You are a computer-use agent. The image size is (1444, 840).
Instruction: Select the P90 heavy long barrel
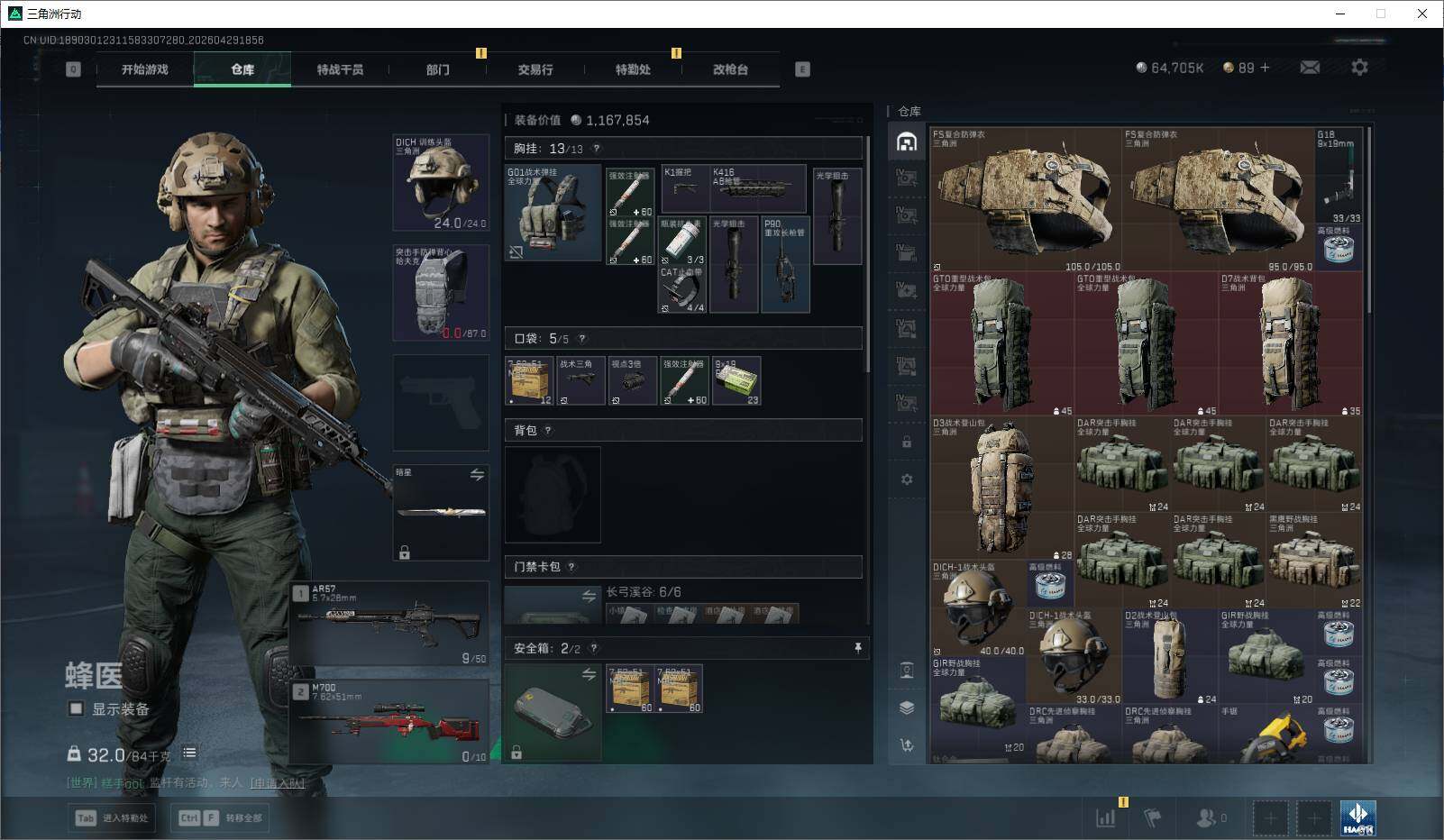[785, 264]
